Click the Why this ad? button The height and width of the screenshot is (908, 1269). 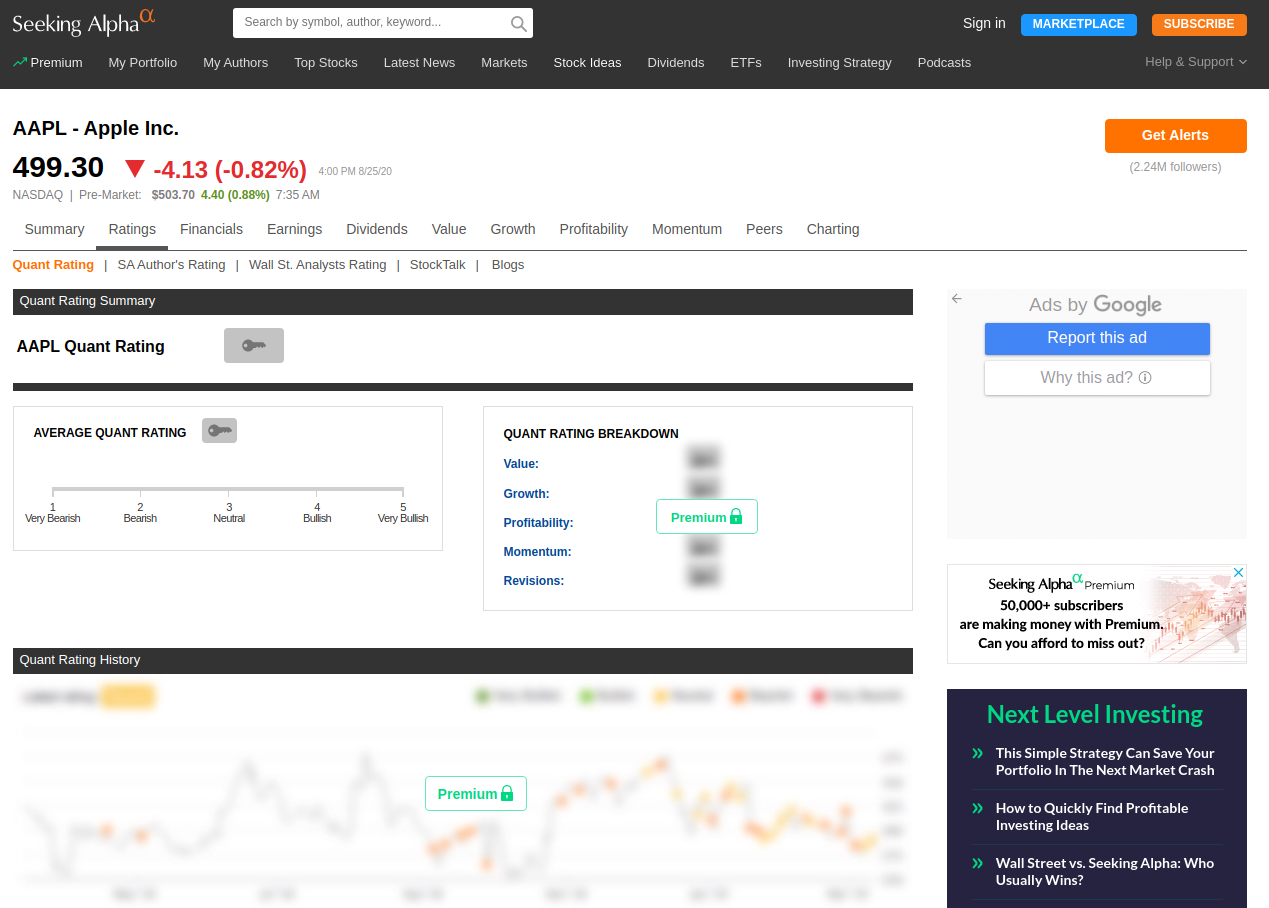(1097, 378)
